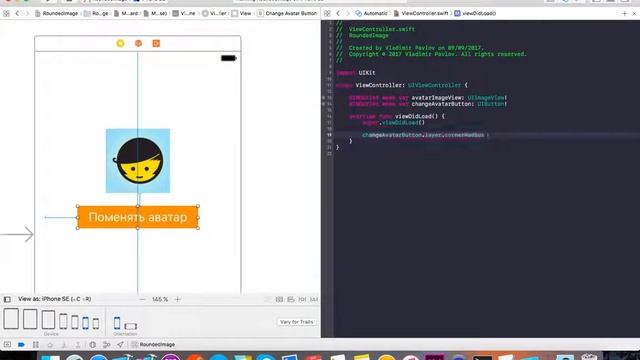Open the 'Vi..ne' scene breadcrumb

[184, 13]
